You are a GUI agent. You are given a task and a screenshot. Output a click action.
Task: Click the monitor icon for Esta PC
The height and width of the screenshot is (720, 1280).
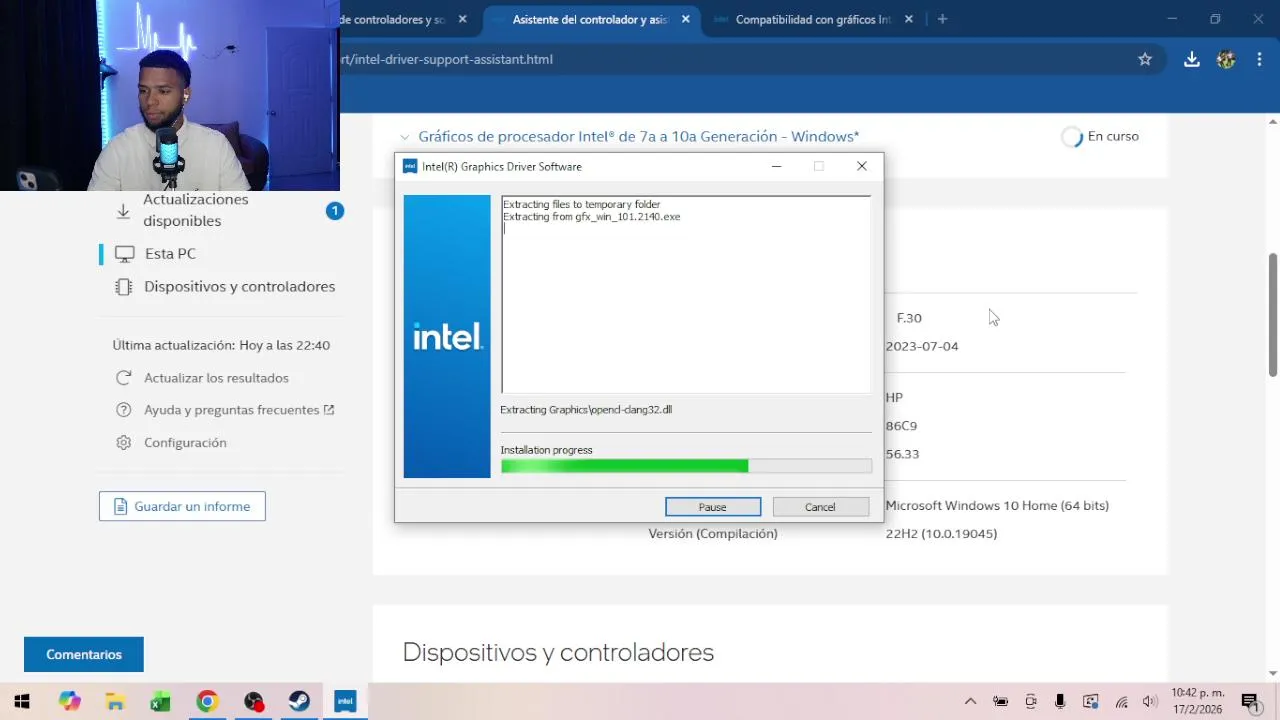click(x=124, y=254)
